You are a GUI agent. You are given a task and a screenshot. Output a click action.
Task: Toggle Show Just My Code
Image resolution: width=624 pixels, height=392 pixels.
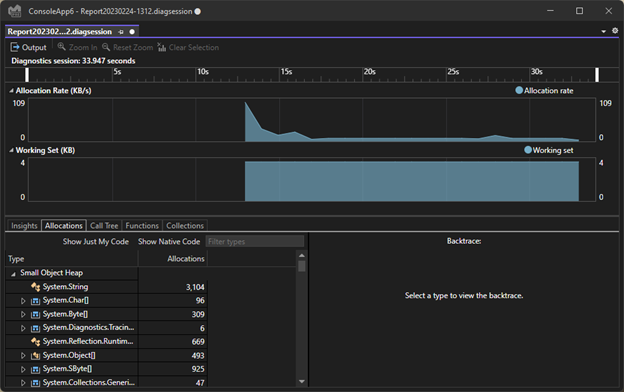96,242
